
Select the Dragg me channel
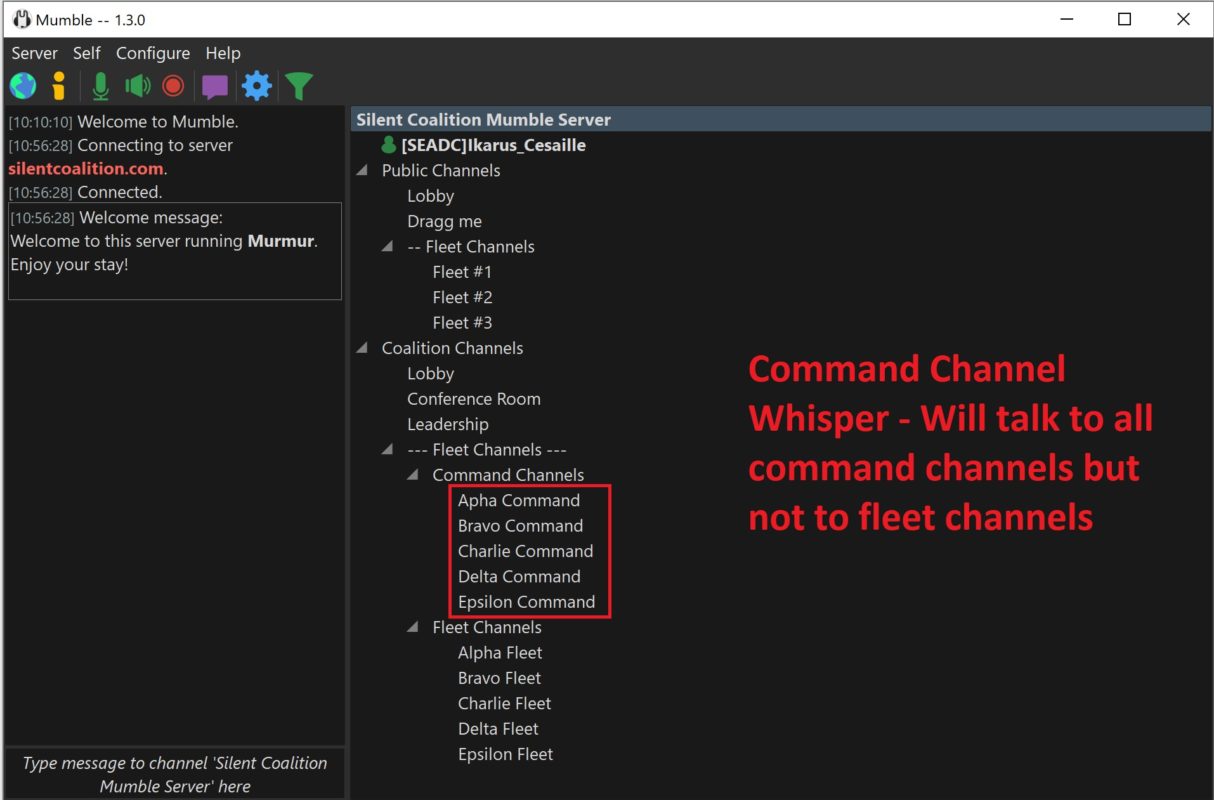pos(444,221)
